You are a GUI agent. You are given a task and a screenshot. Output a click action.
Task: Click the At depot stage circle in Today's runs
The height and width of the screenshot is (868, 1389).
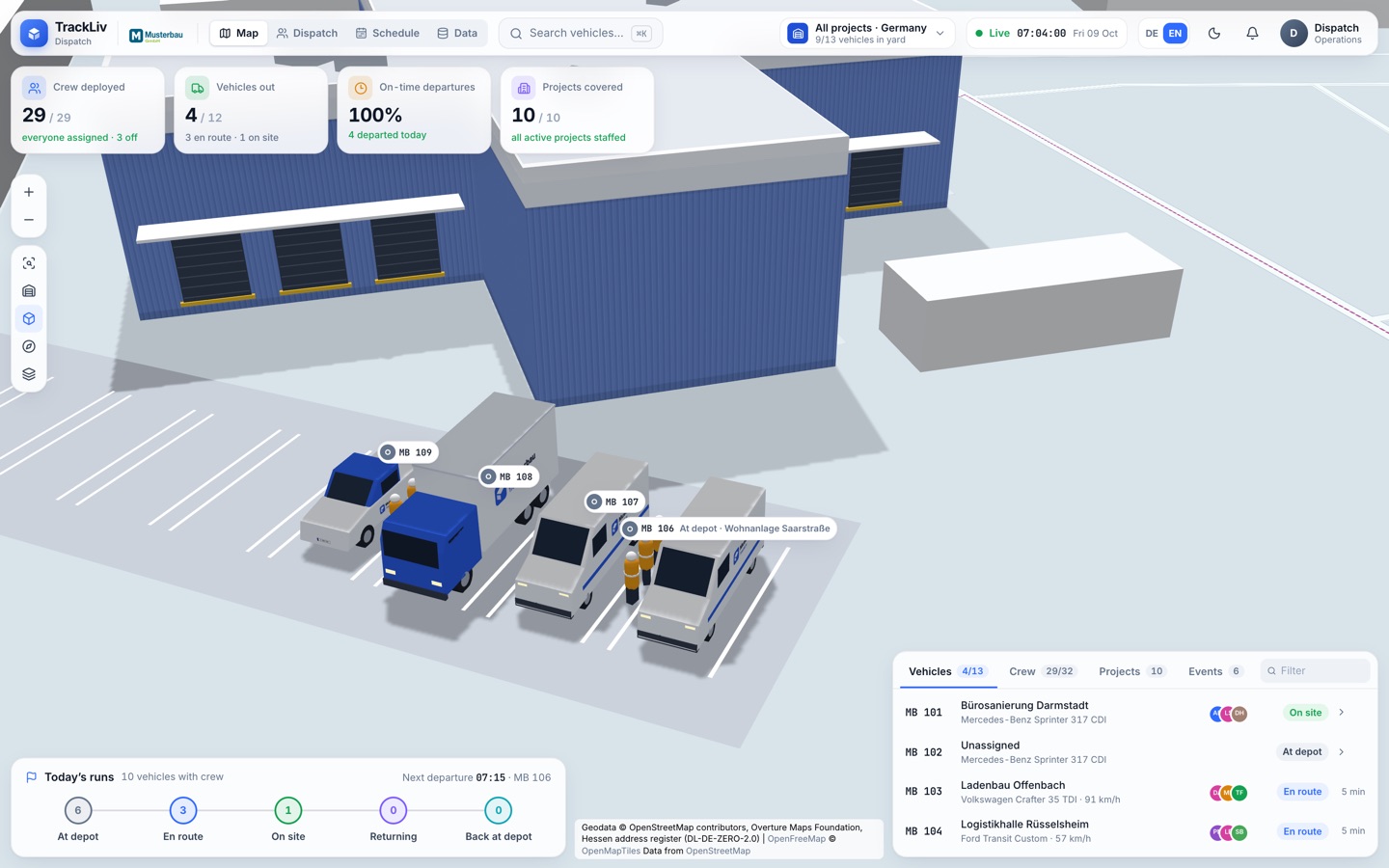[78, 811]
